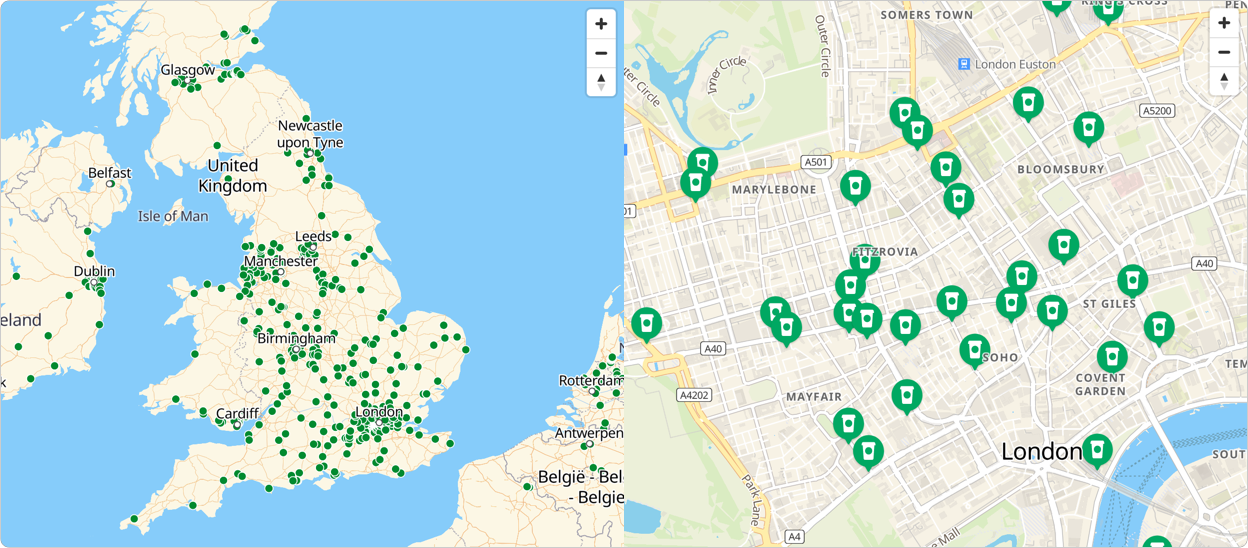Screen dimensions: 1248x548
Task: Zoom in on the right London map
Action: pos(1223,24)
